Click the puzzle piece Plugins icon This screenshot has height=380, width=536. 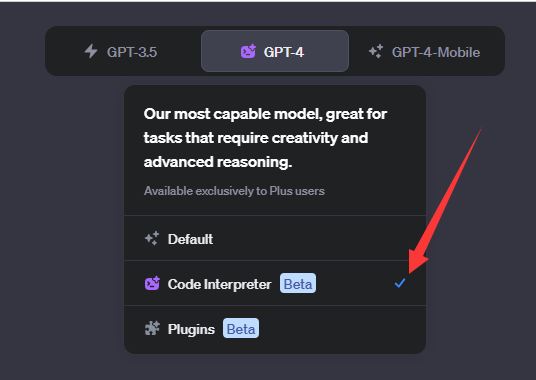[152, 328]
